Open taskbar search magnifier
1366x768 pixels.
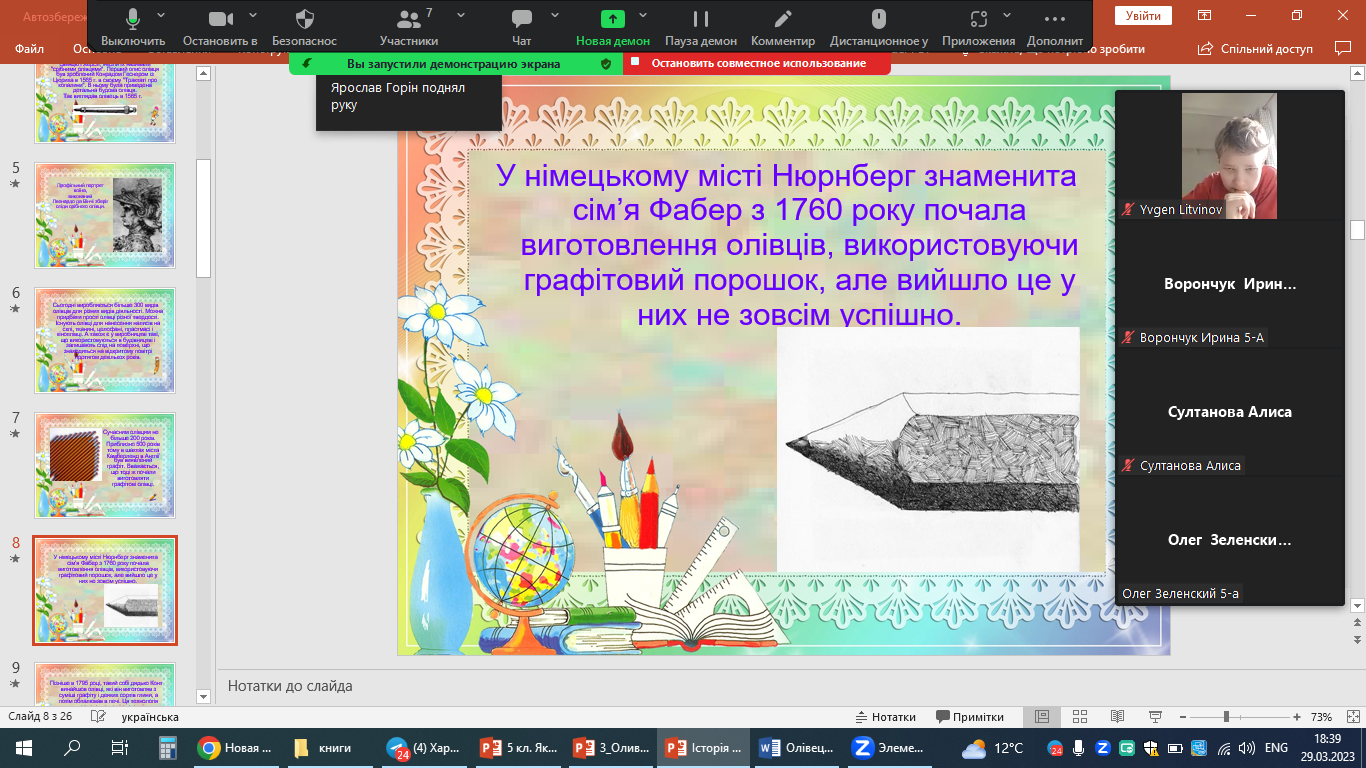point(72,748)
